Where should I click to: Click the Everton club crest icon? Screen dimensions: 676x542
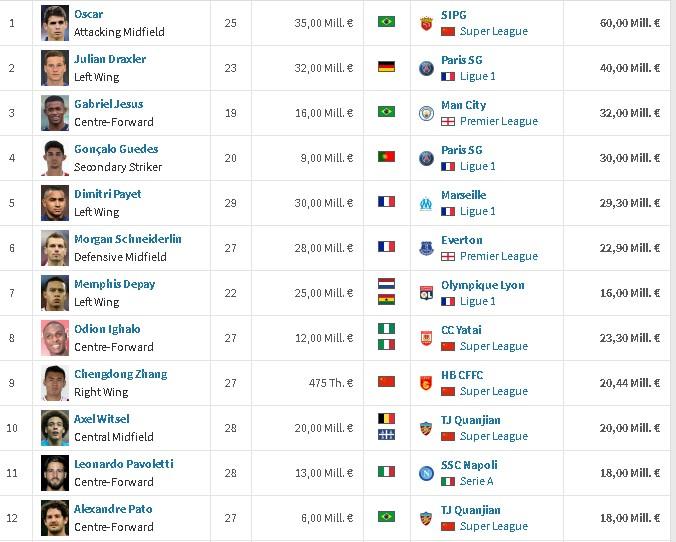pyautogui.click(x=426, y=248)
